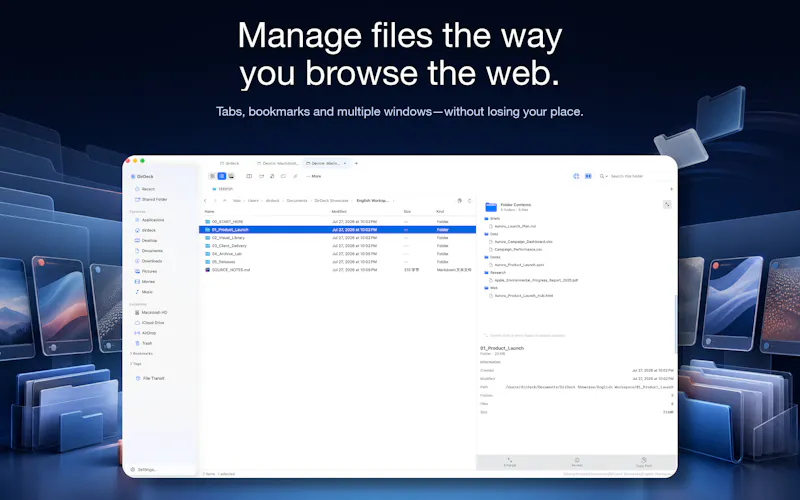Click Copy Path at the preview bottom
This screenshot has height=500, width=800.
(644, 463)
